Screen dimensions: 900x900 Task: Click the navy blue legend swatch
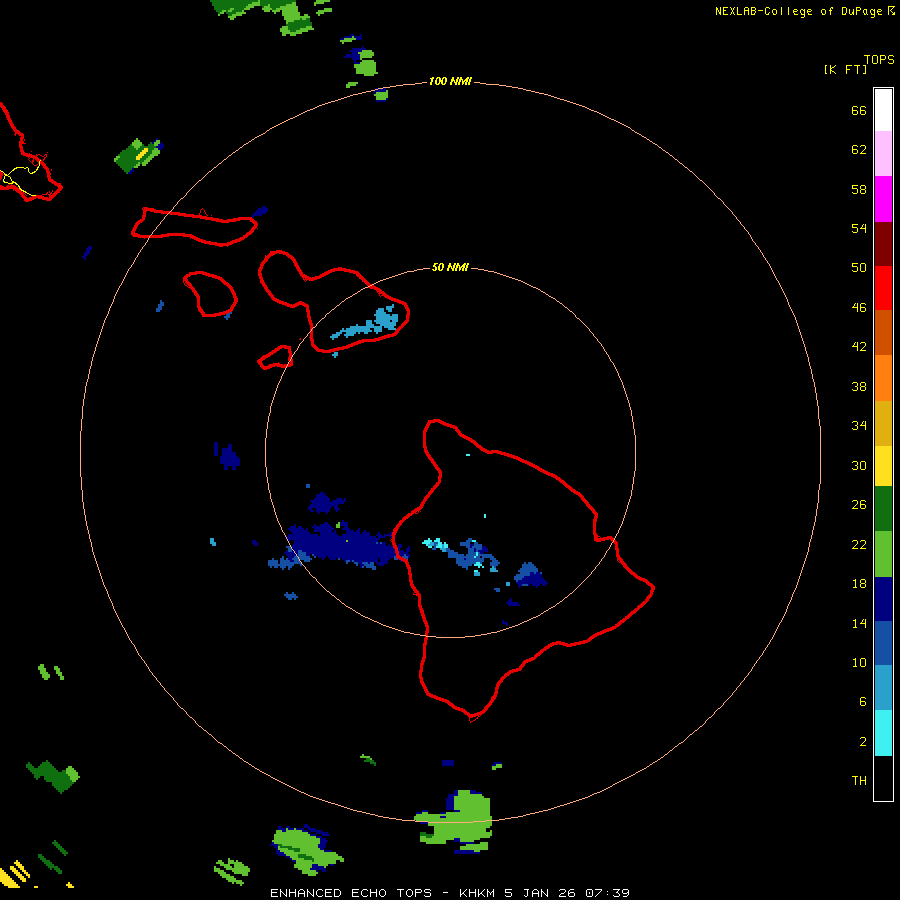883,599
